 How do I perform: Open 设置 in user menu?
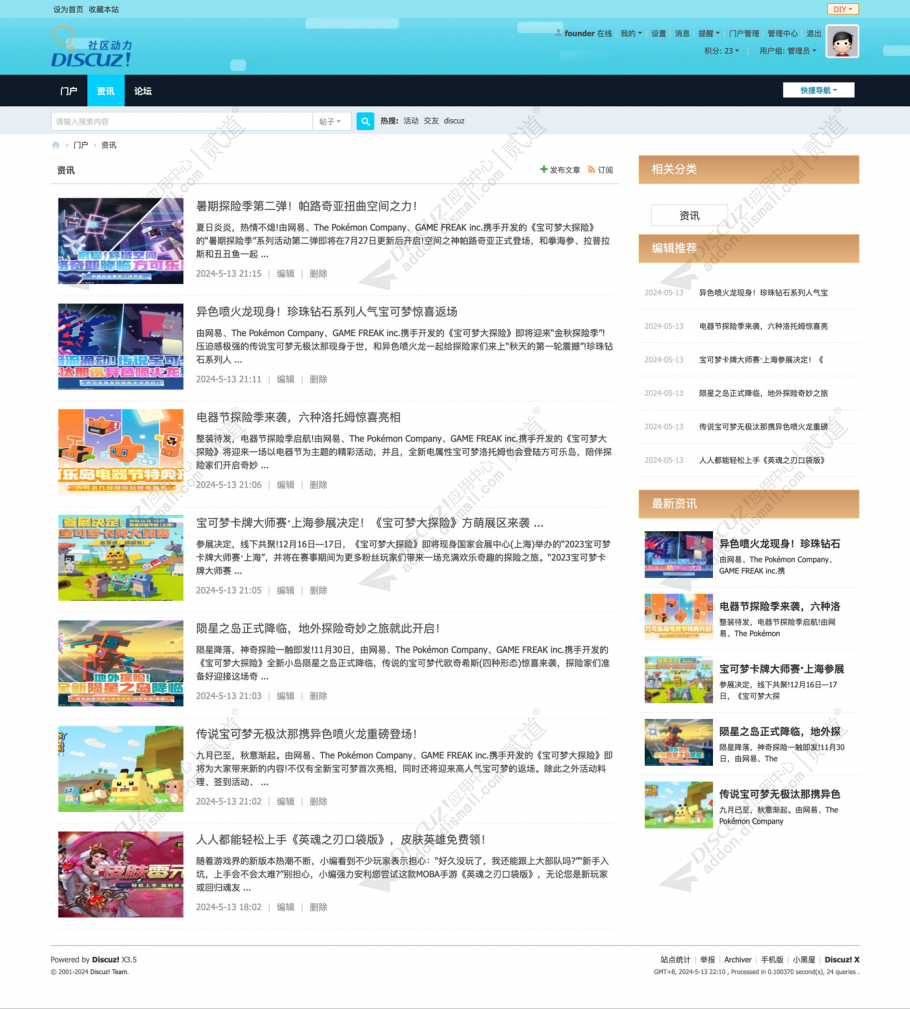tap(658, 33)
